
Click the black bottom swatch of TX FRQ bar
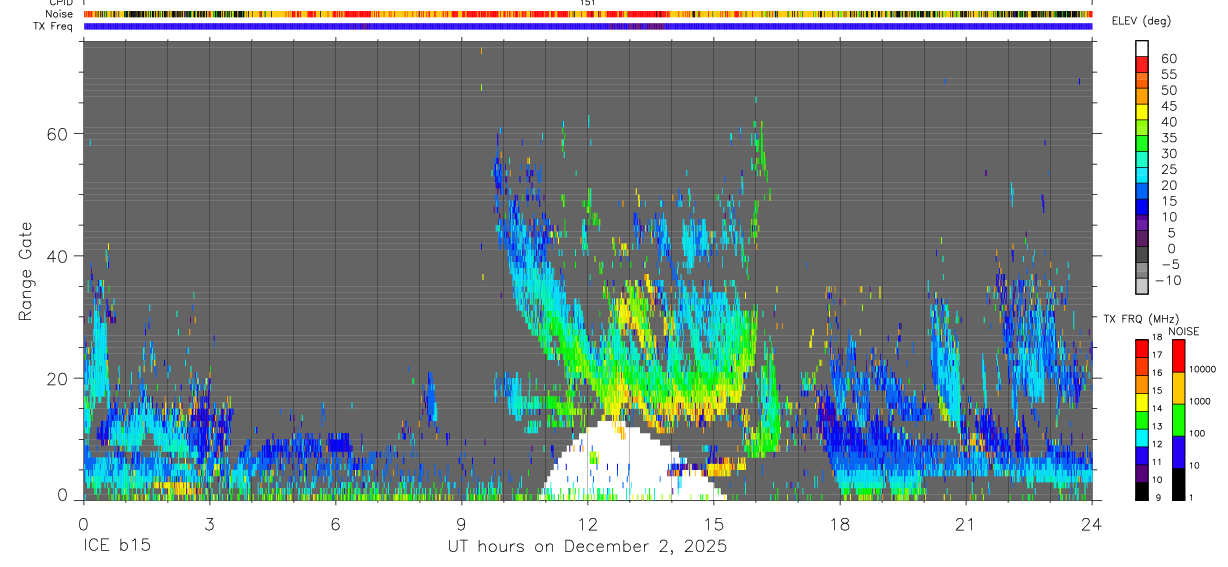tap(1142, 490)
